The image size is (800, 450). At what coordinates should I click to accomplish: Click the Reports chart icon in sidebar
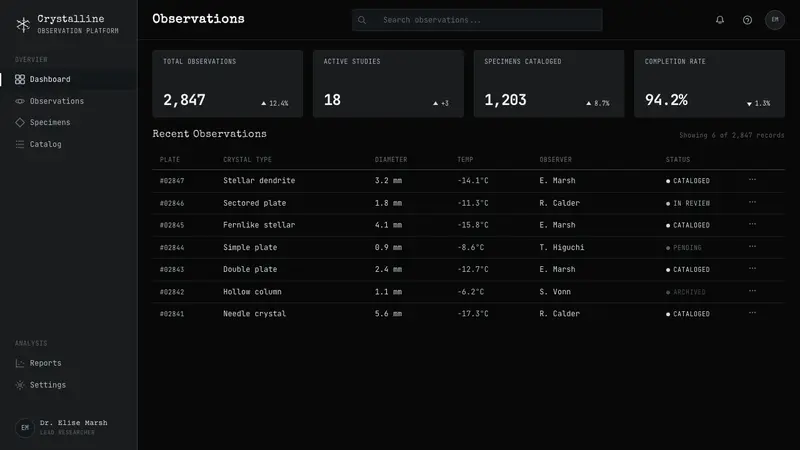(x=20, y=363)
